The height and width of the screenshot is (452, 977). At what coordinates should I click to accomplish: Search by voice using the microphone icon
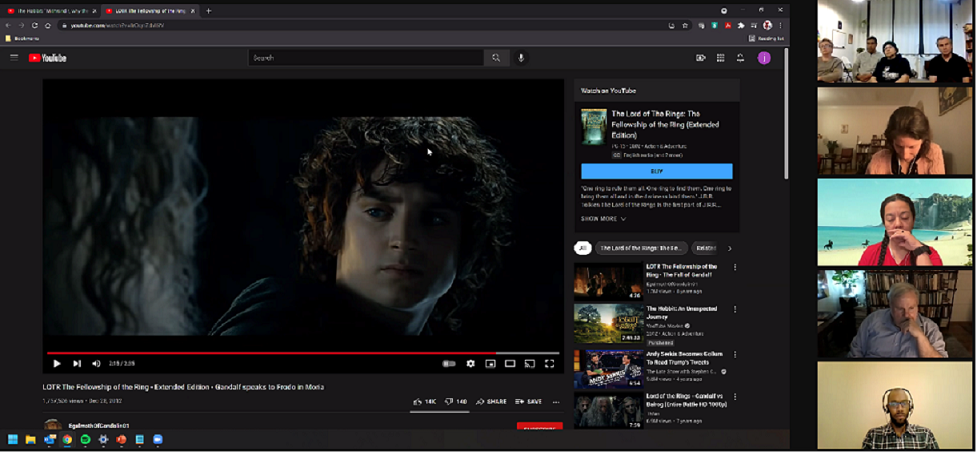pos(521,58)
